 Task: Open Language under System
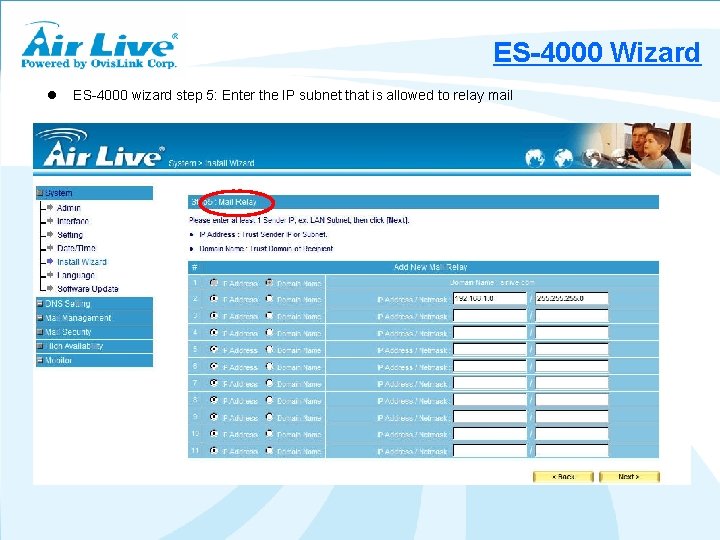click(75, 275)
